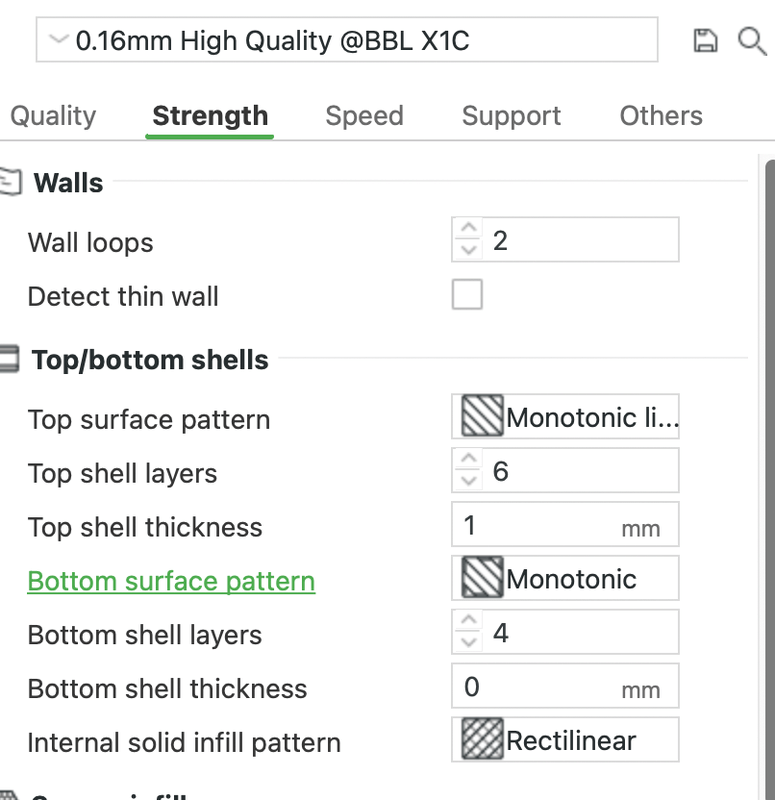Click the save preset floppy disk icon

pyautogui.click(x=705, y=40)
